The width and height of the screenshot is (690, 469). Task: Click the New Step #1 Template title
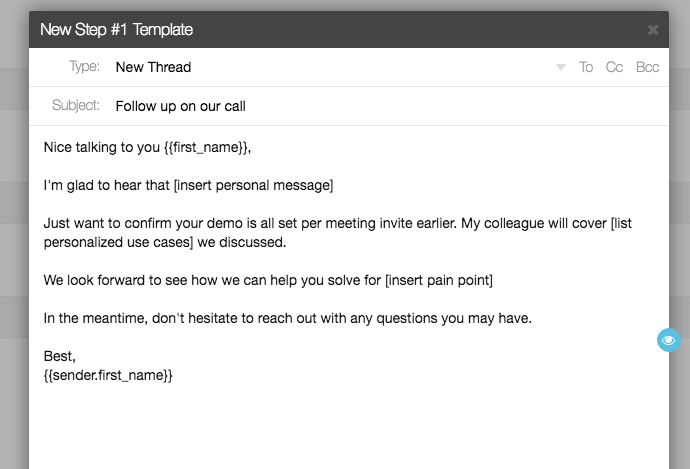(x=116, y=30)
